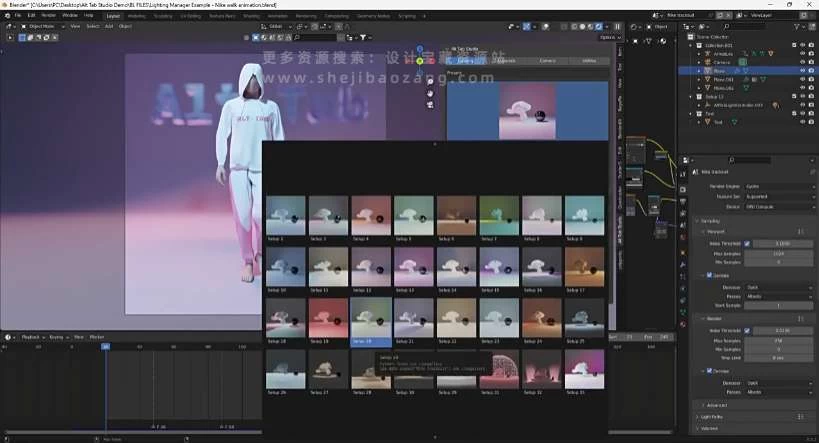Viewport: 819px width, 443px height.
Task: Click the viewport zoom magnifier gizmo icon
Action: coord(430,82)
